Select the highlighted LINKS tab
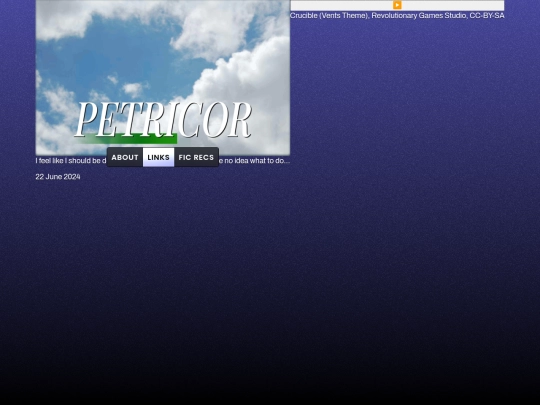Viewport: 540px width, 405px height. (158, 157)
